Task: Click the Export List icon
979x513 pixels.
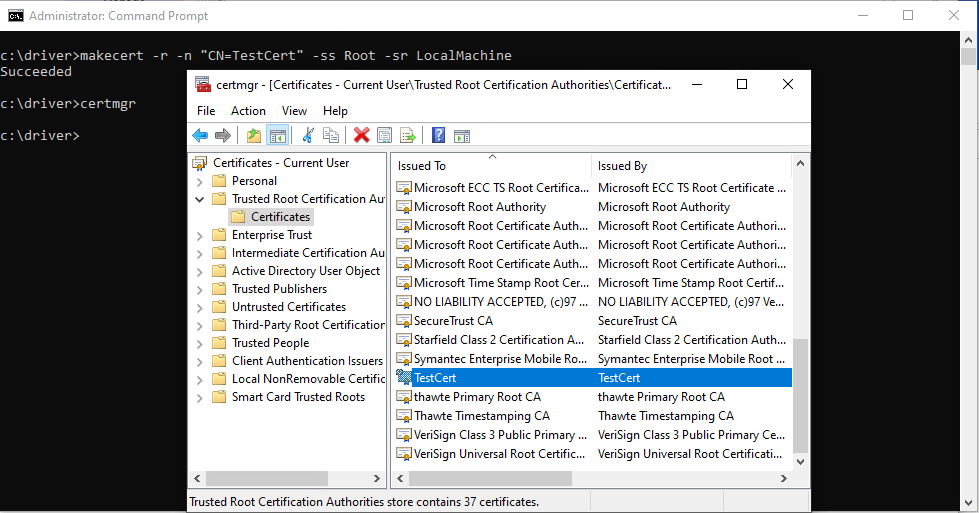Action: (x=408, y=135)
